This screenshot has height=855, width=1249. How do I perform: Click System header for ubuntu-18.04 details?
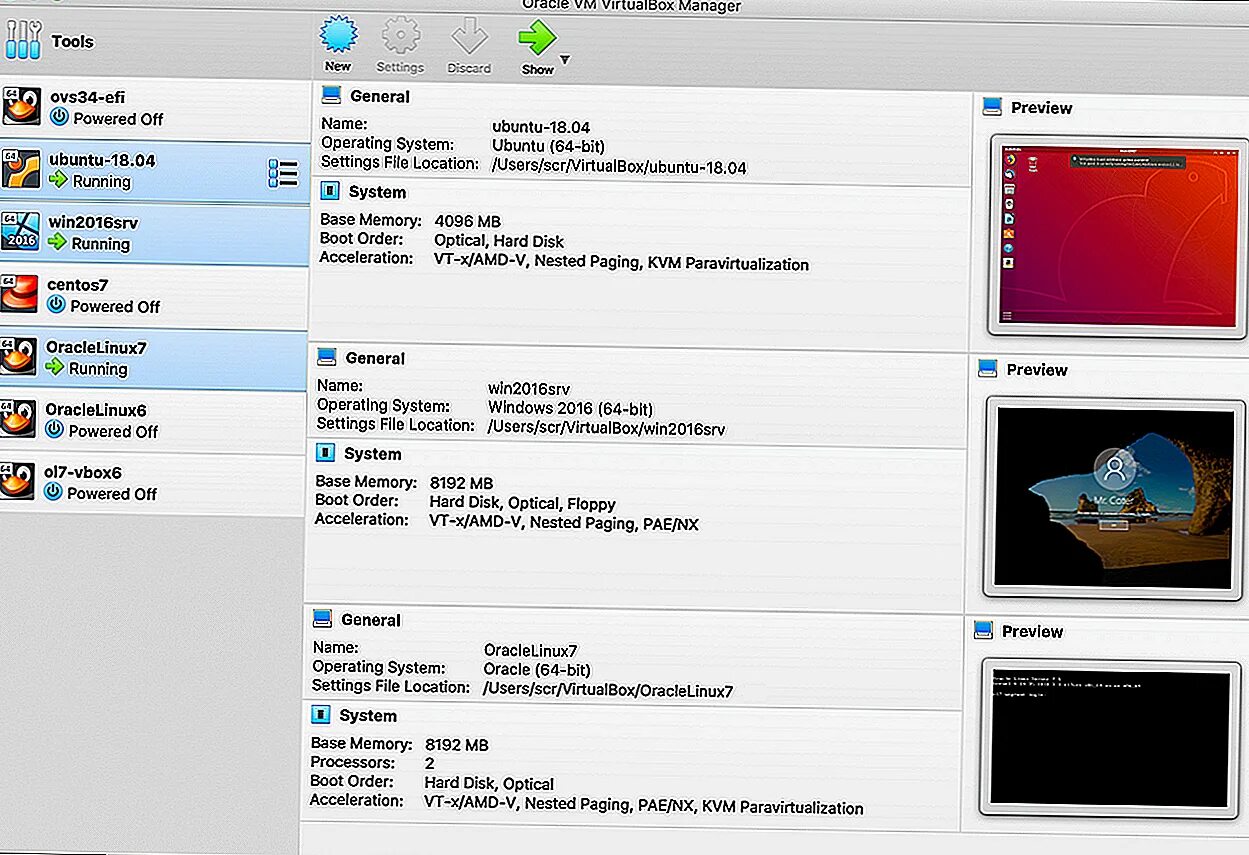(x=377, y=192)
